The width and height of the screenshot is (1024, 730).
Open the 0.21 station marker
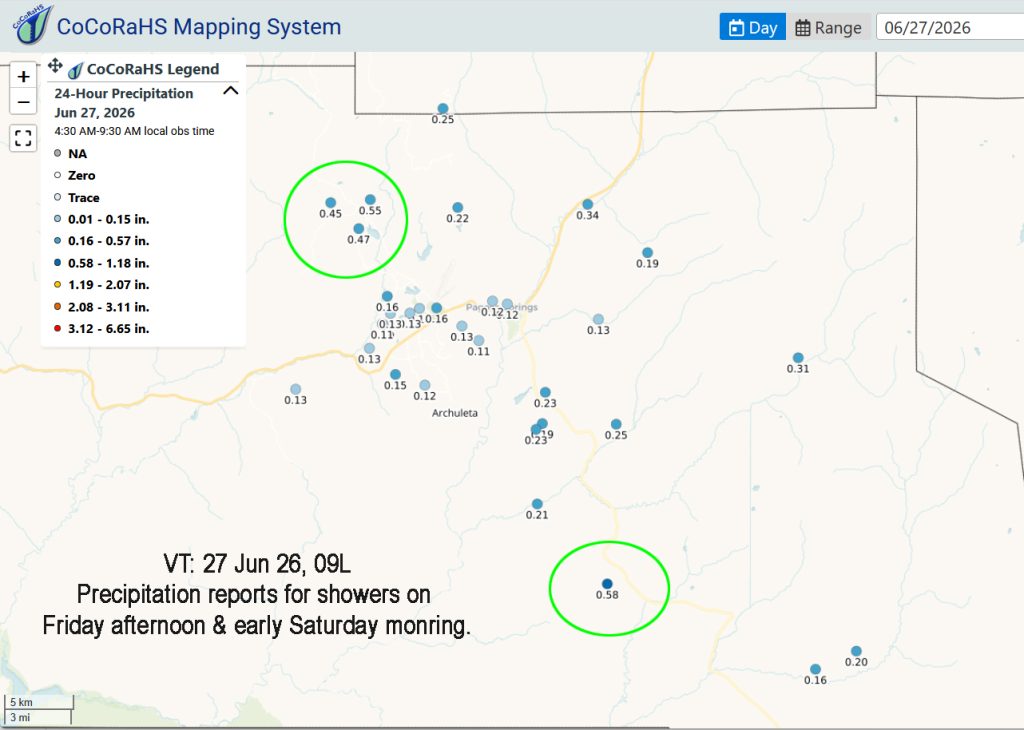point(537,504)
